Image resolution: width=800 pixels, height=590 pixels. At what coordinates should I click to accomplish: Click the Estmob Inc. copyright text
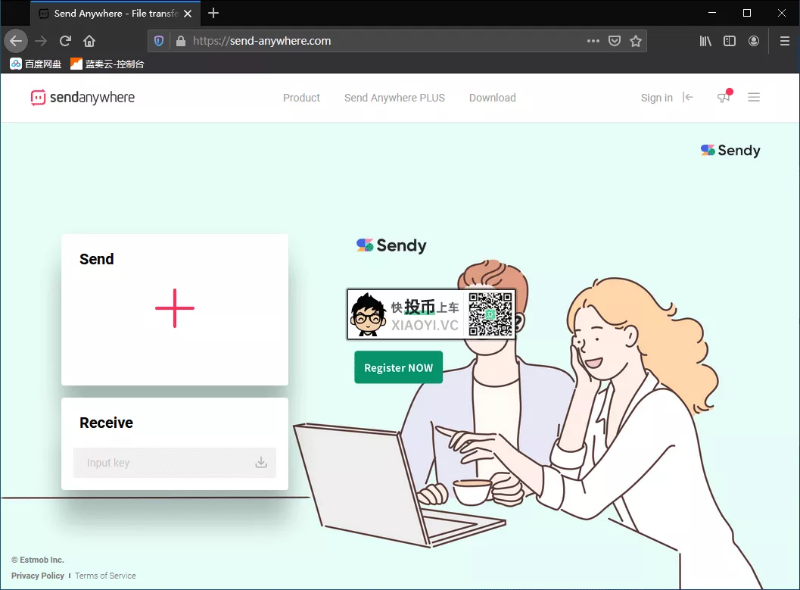tap(38, 560)
